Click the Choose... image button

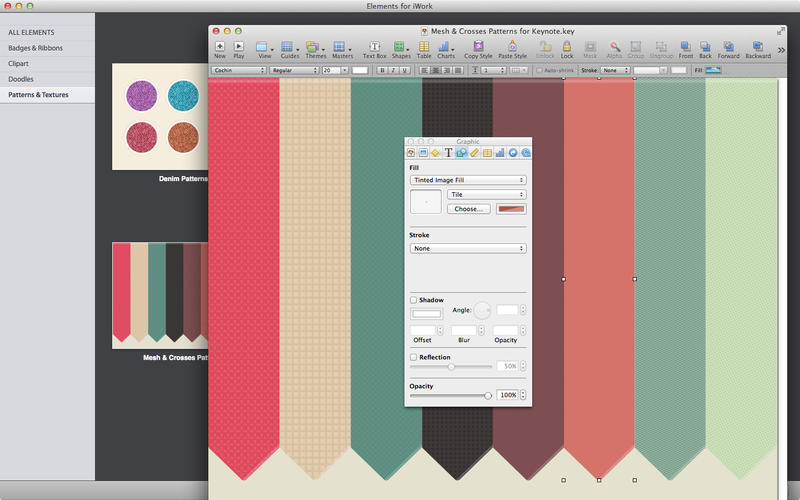pyautogui.click(x=468, y=209)
